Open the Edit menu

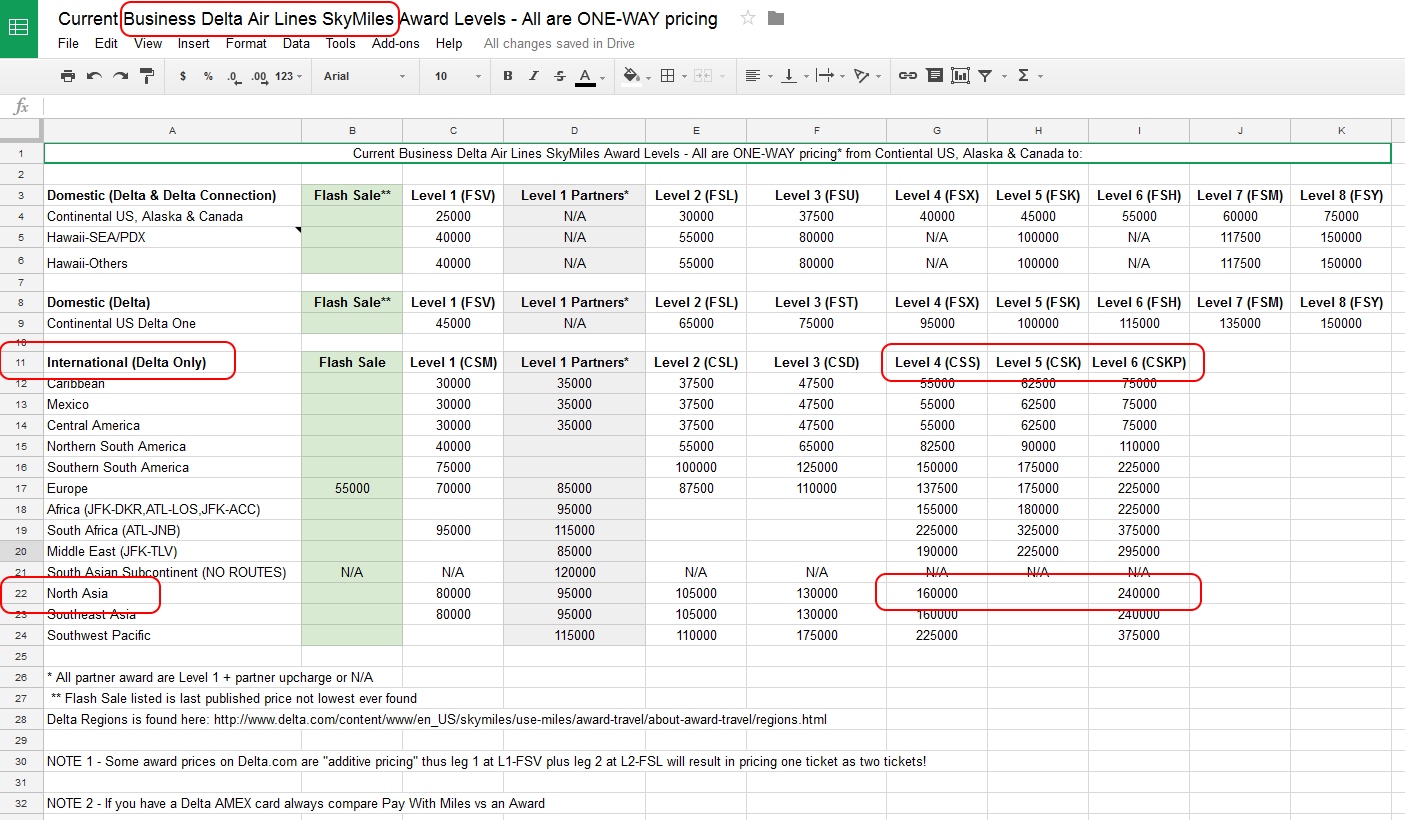[x=106, y=43]
